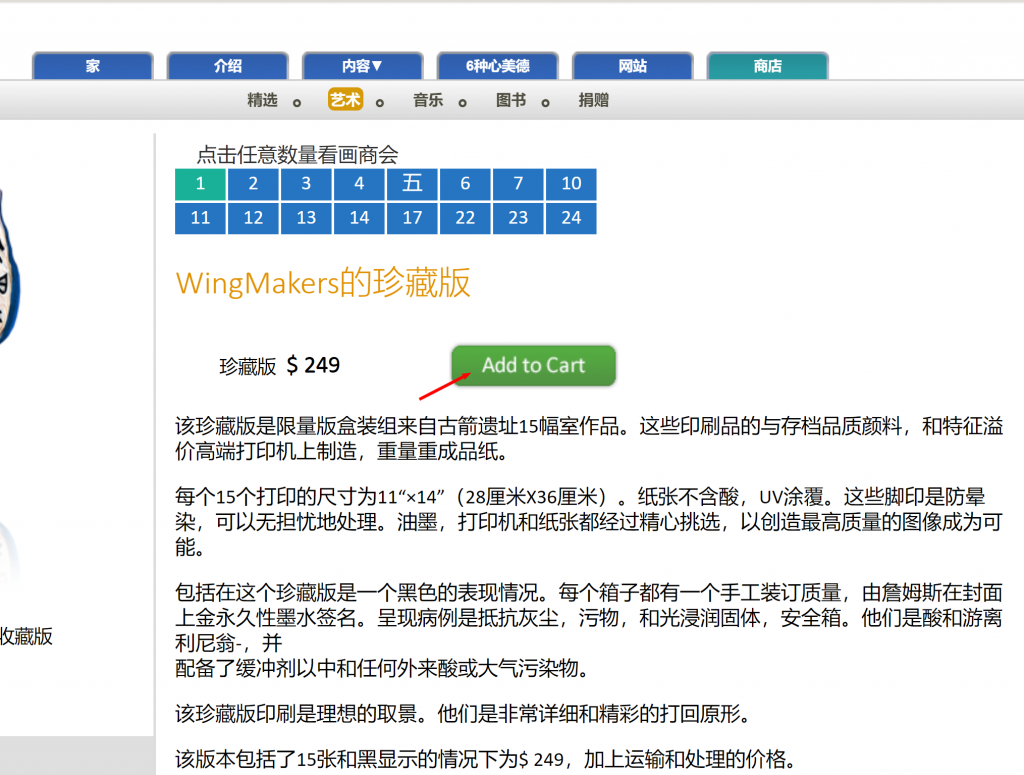1024x775 pixels.
Task: Click the 珍藏版 label beside the price
Action: [x=248, y=366]
